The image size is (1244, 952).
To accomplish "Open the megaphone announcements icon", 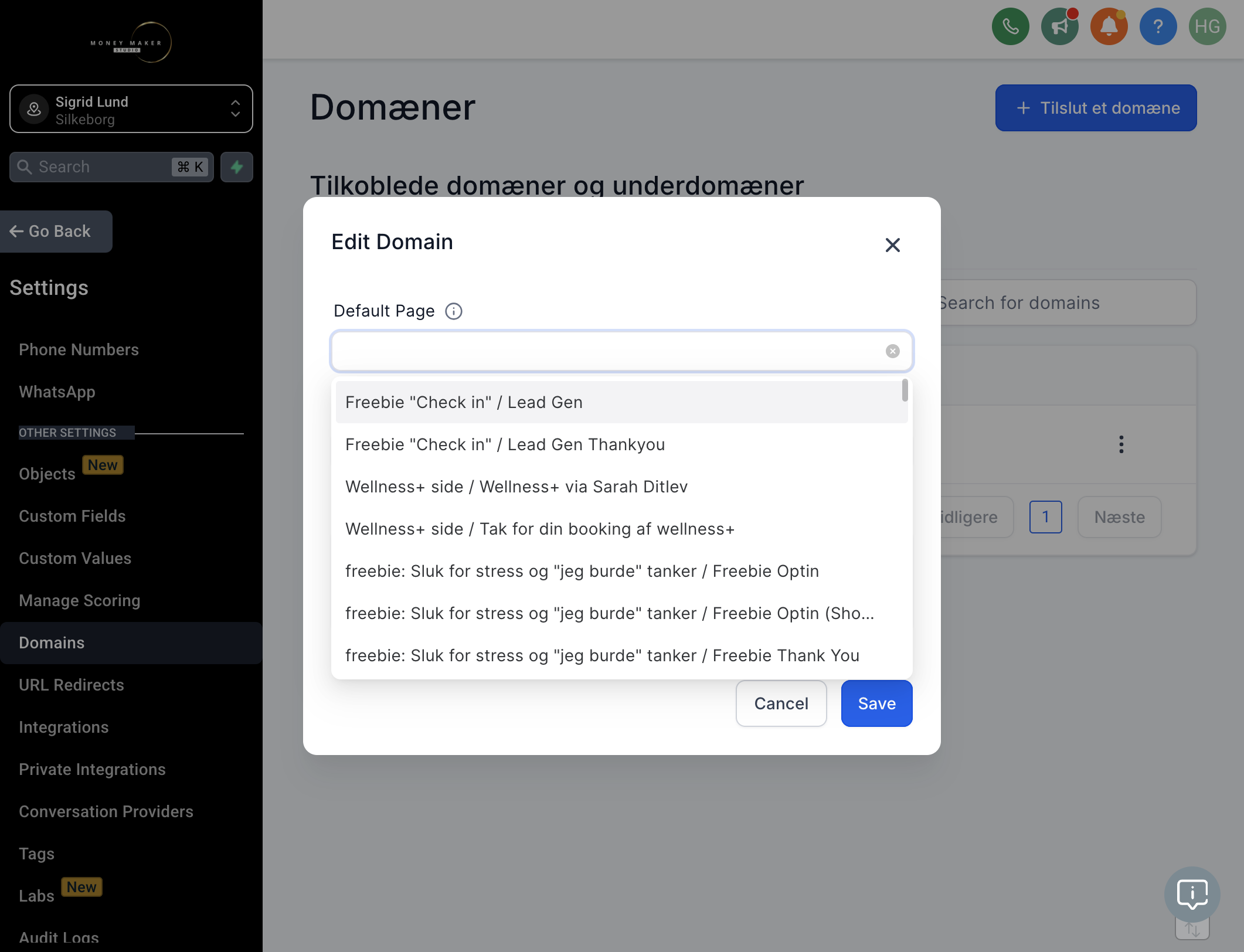I will [1059, 26].
